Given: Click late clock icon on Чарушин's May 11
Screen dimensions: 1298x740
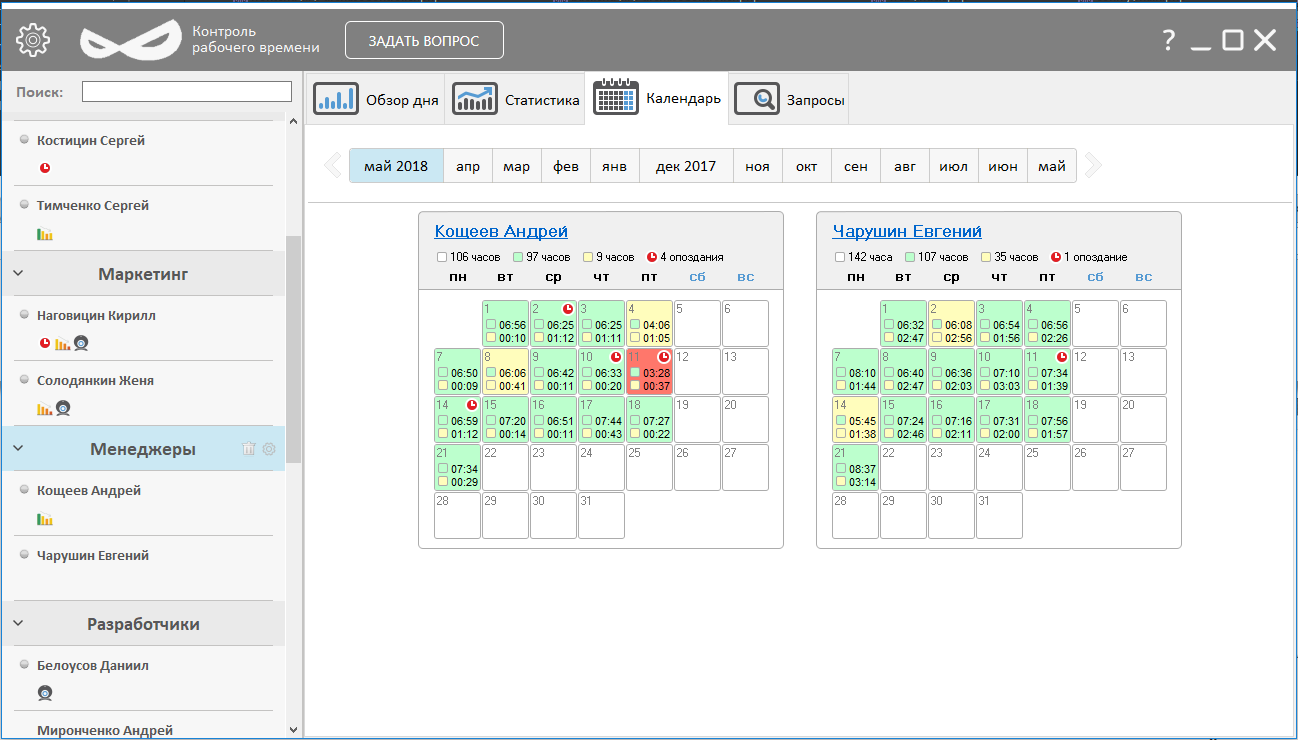Looking at the screenshot, I should click(x=1061, y=357).
